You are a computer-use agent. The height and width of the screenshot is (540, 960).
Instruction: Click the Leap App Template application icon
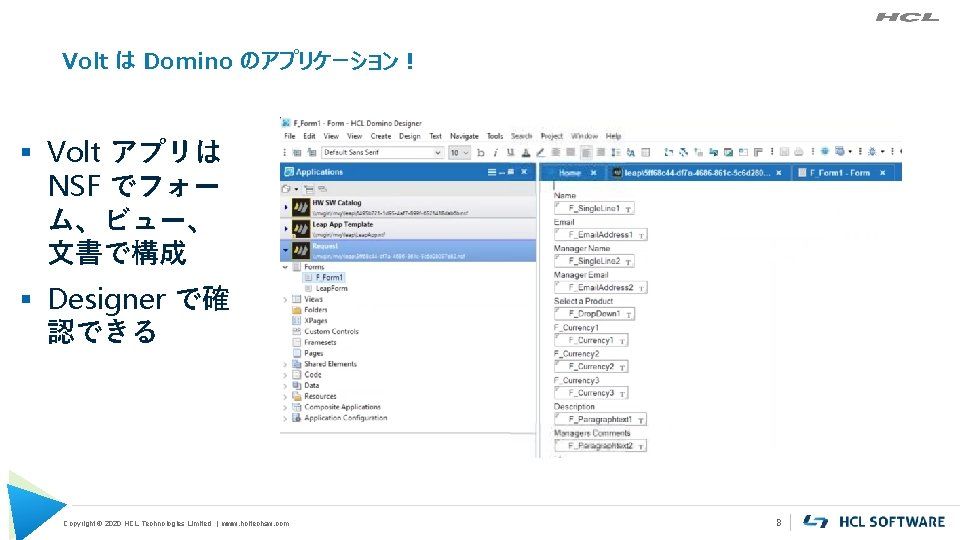301,229
